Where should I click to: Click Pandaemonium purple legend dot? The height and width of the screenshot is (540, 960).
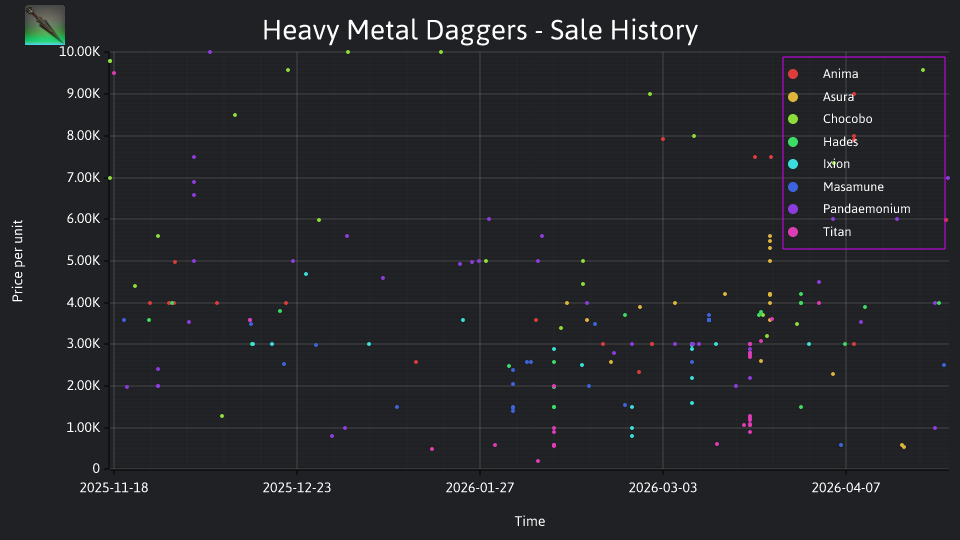pyautogui.click(x=793, y=209)
